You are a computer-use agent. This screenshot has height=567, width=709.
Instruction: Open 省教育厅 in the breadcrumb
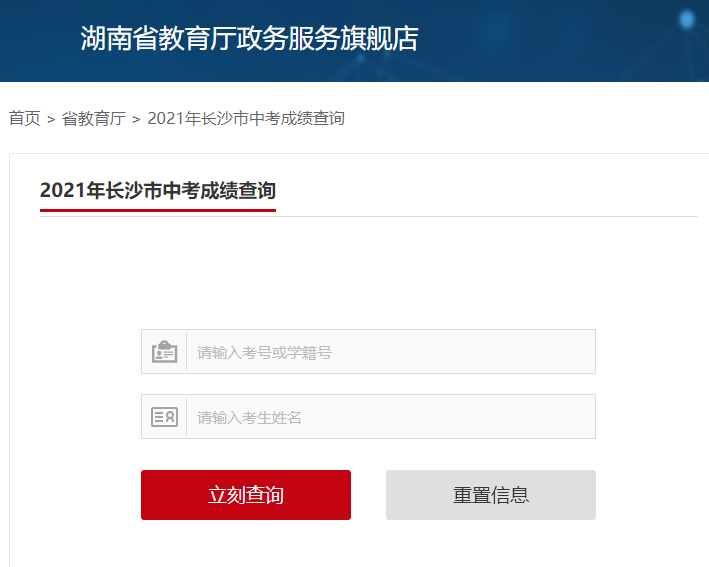[94, 118]
